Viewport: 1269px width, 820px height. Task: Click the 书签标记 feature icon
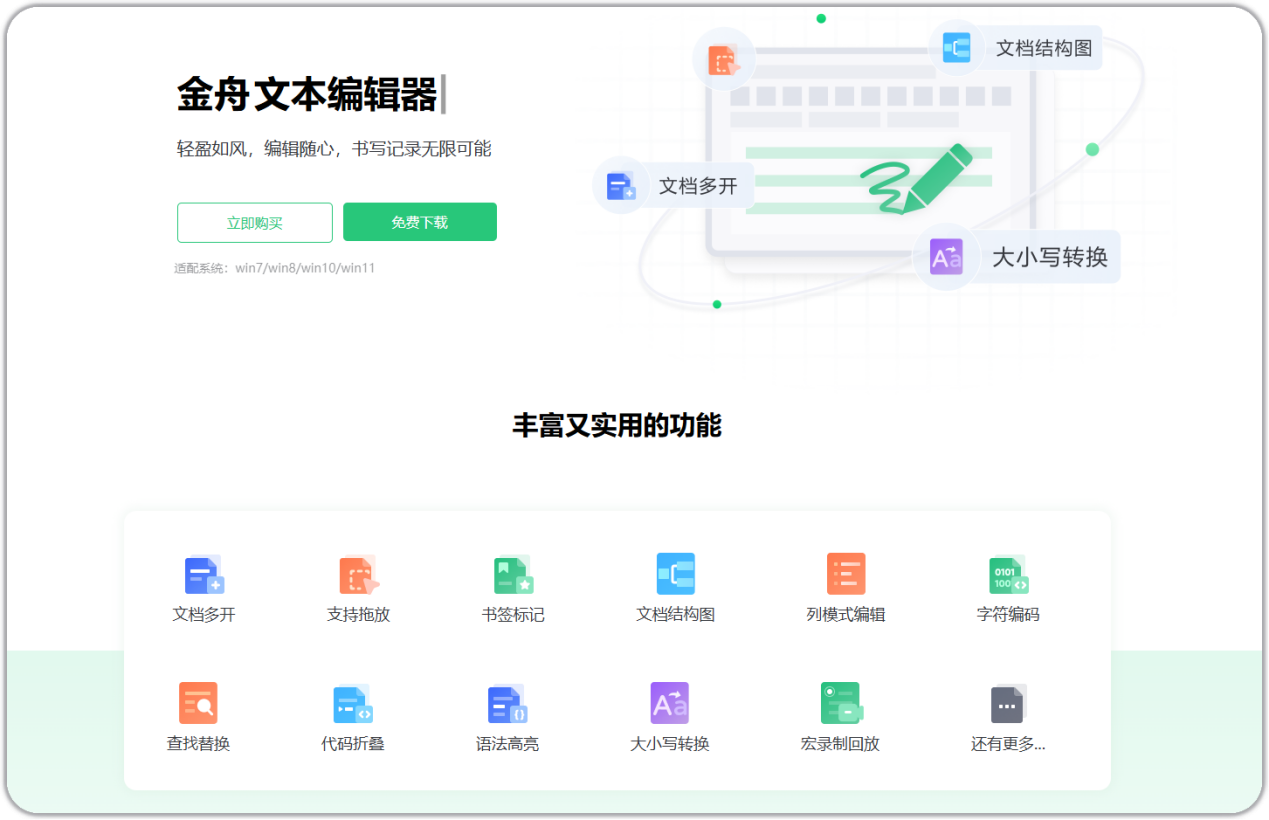coord(514,575)
